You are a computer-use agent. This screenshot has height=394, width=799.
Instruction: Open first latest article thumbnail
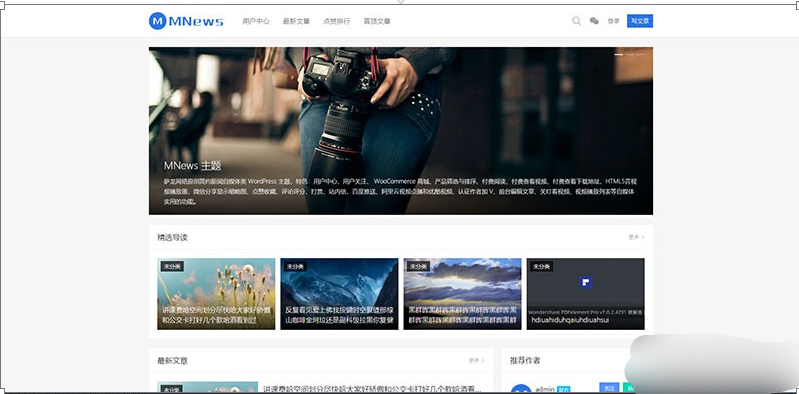[x=208, y=387]
